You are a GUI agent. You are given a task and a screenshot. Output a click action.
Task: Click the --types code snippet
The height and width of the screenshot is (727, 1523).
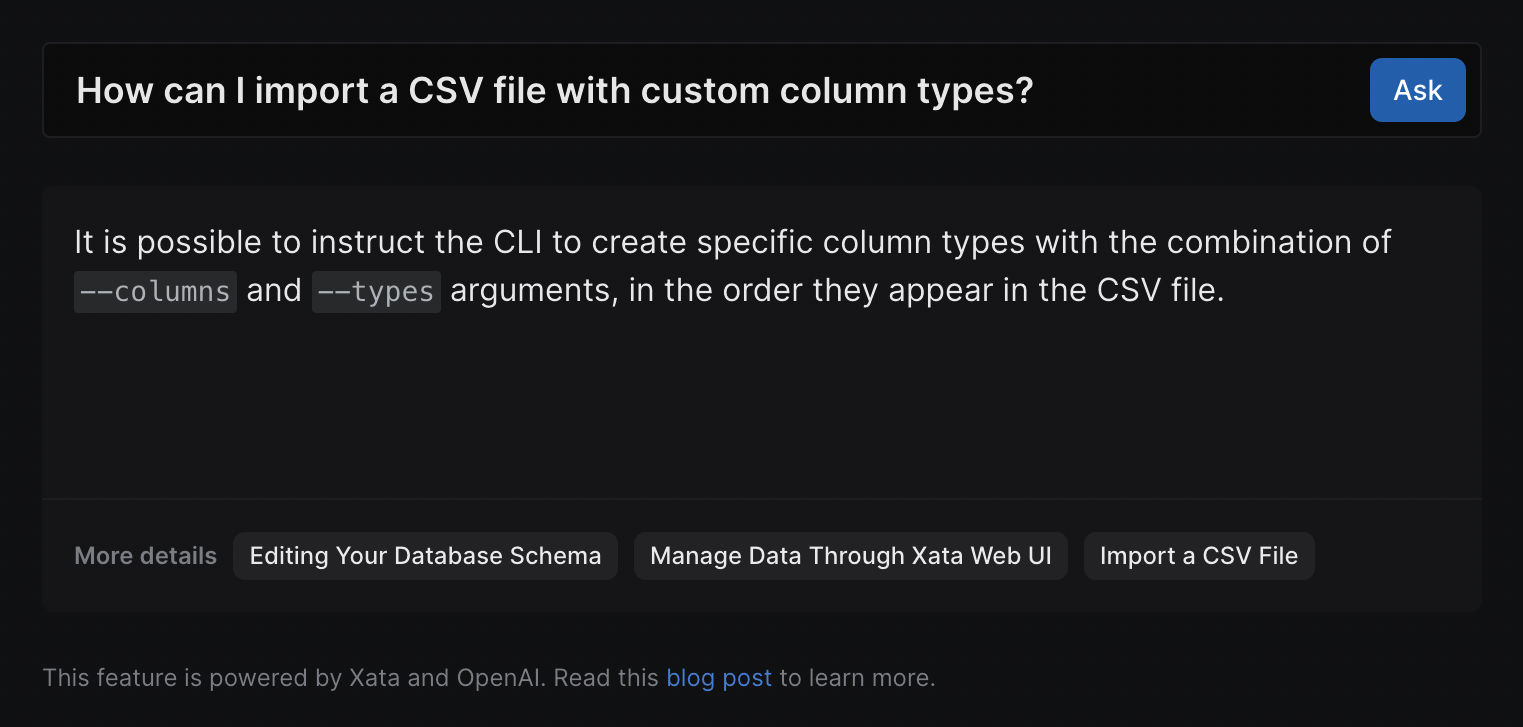point(376,292)
